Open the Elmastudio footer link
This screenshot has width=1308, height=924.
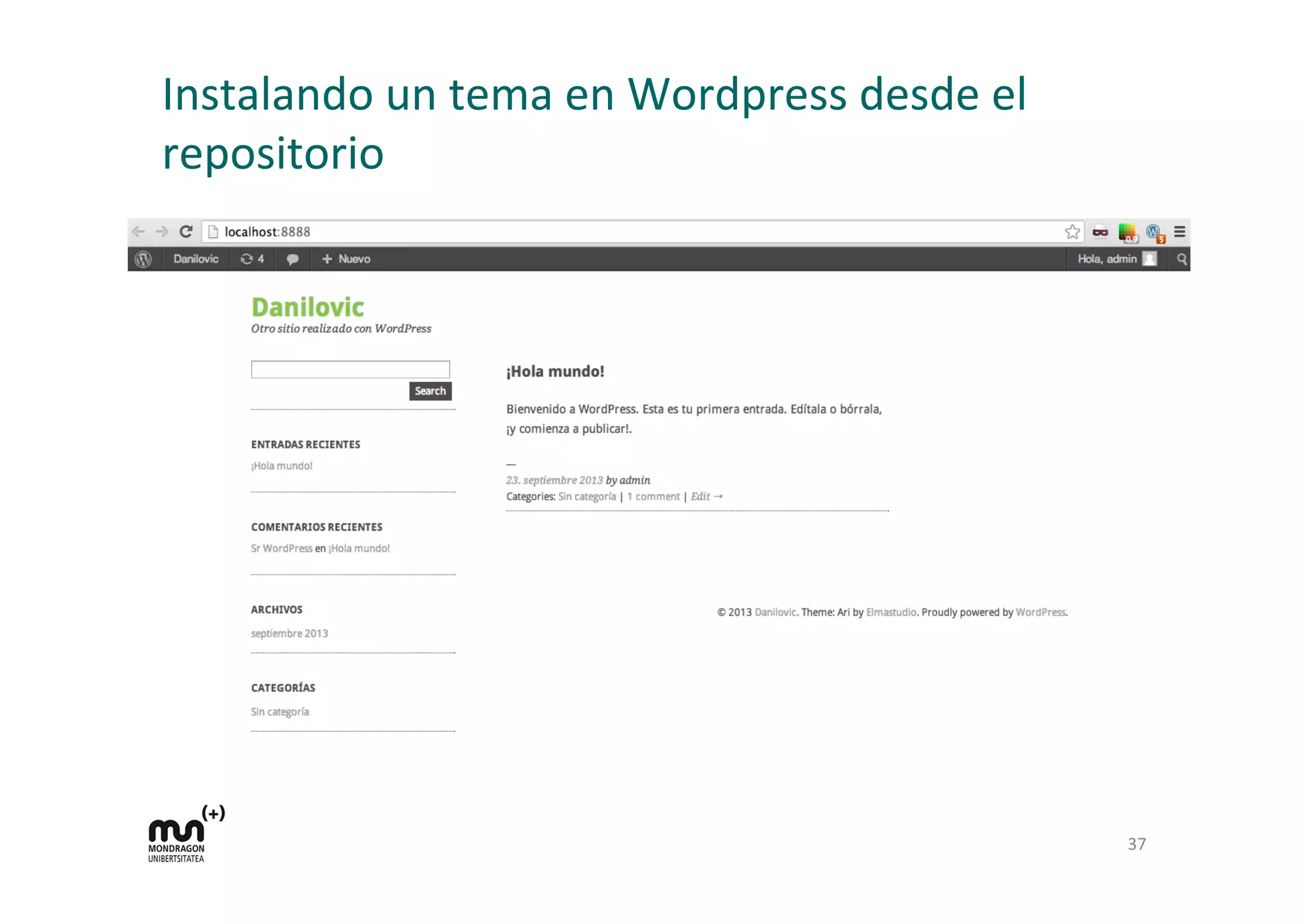click(891, 612)
